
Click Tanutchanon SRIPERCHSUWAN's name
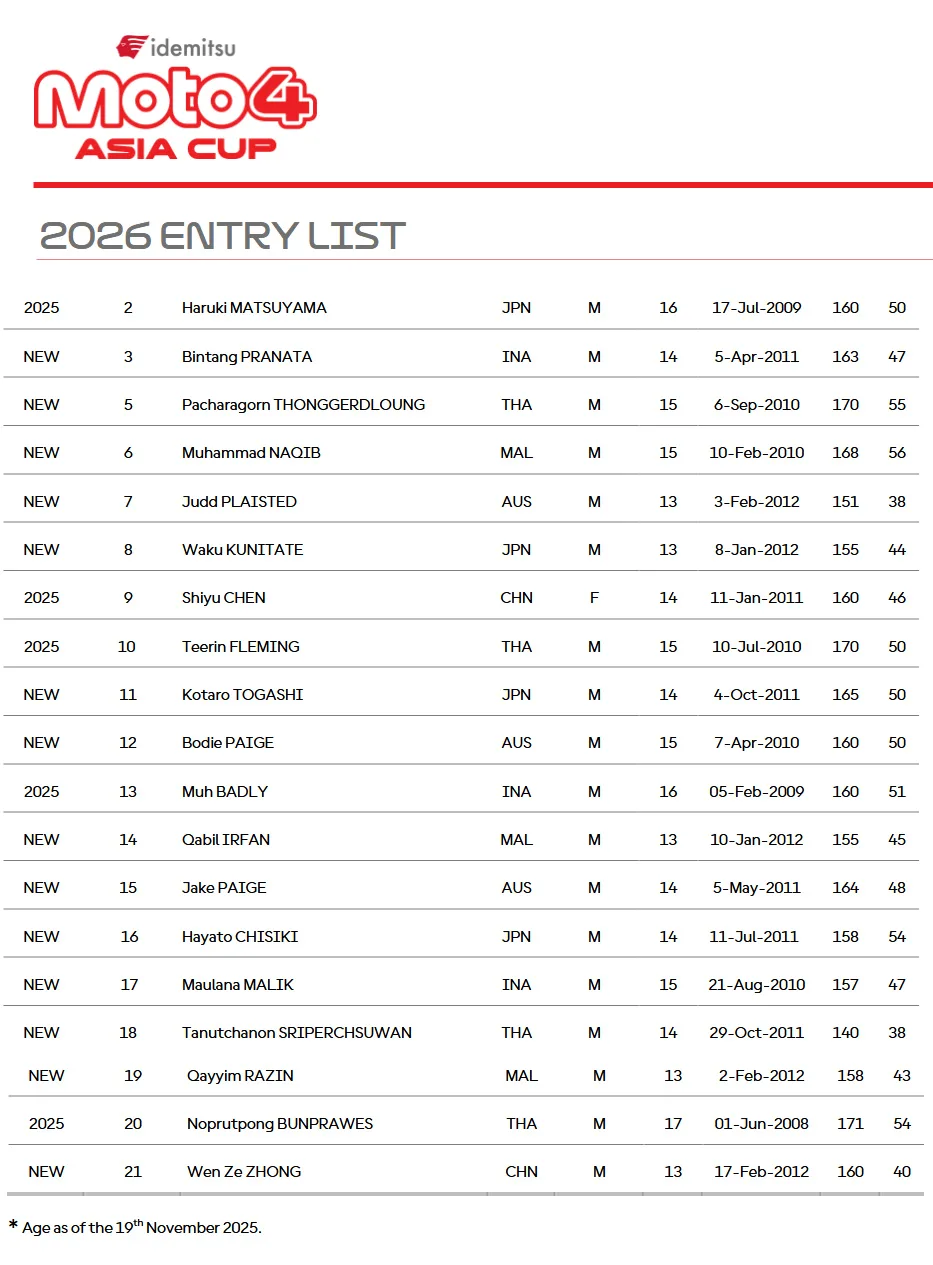click(x=296, y=1033)
